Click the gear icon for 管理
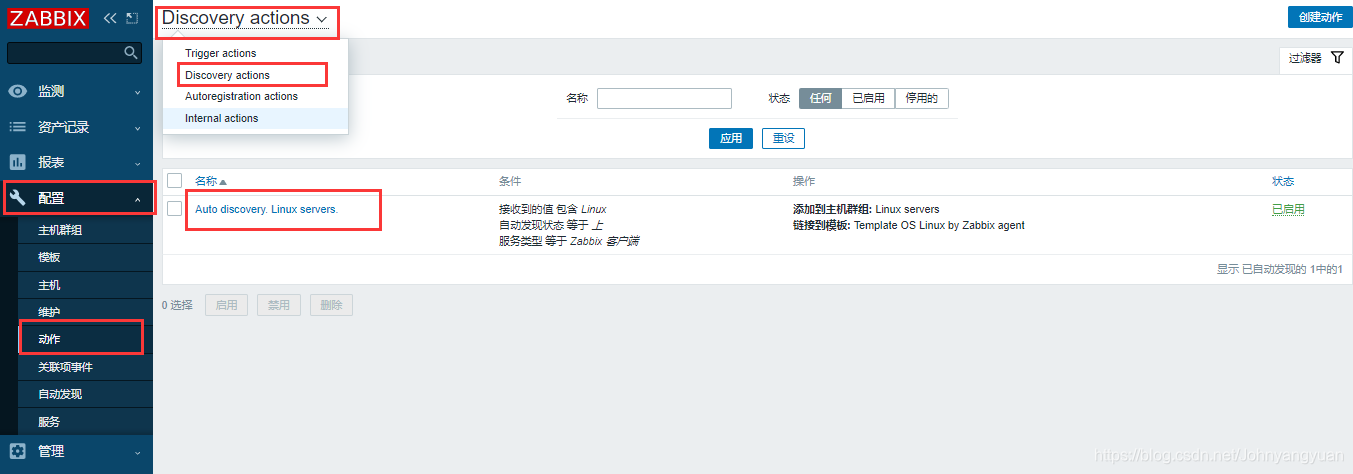The height and width of the screenshot is (474, 1353). pos(17,451)
